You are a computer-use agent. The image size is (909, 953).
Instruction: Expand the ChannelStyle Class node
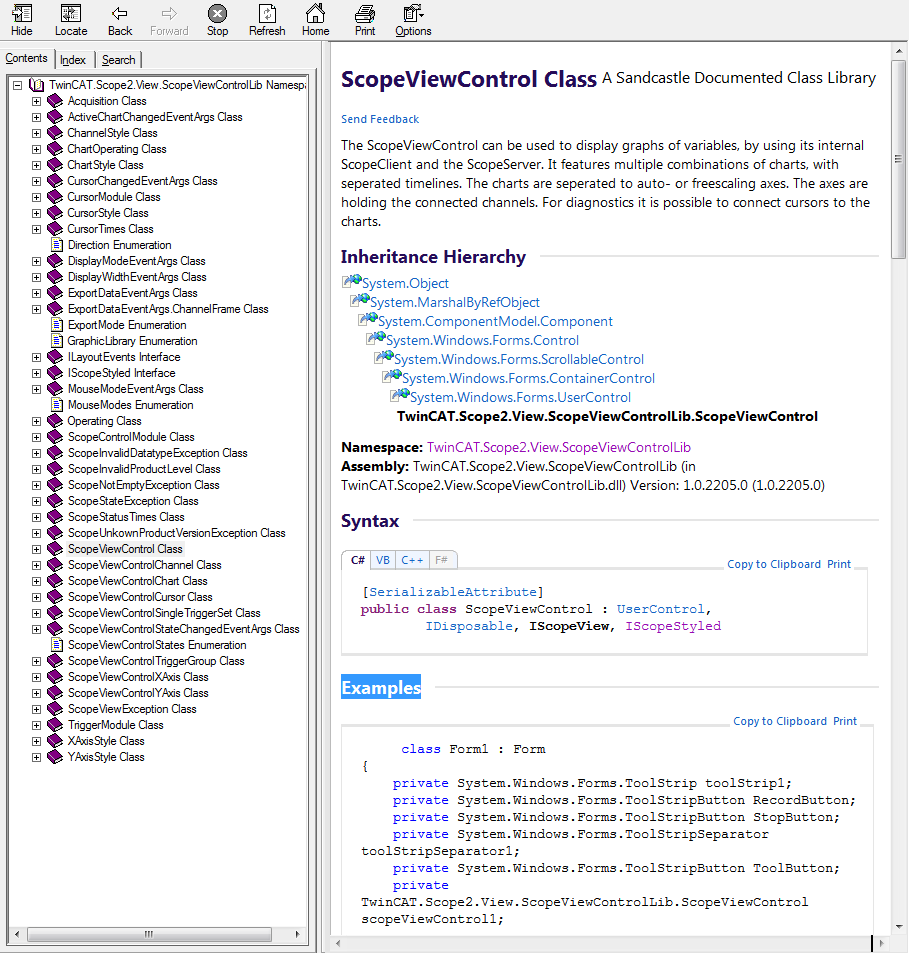pyautogui.click(x=36, y=133)
